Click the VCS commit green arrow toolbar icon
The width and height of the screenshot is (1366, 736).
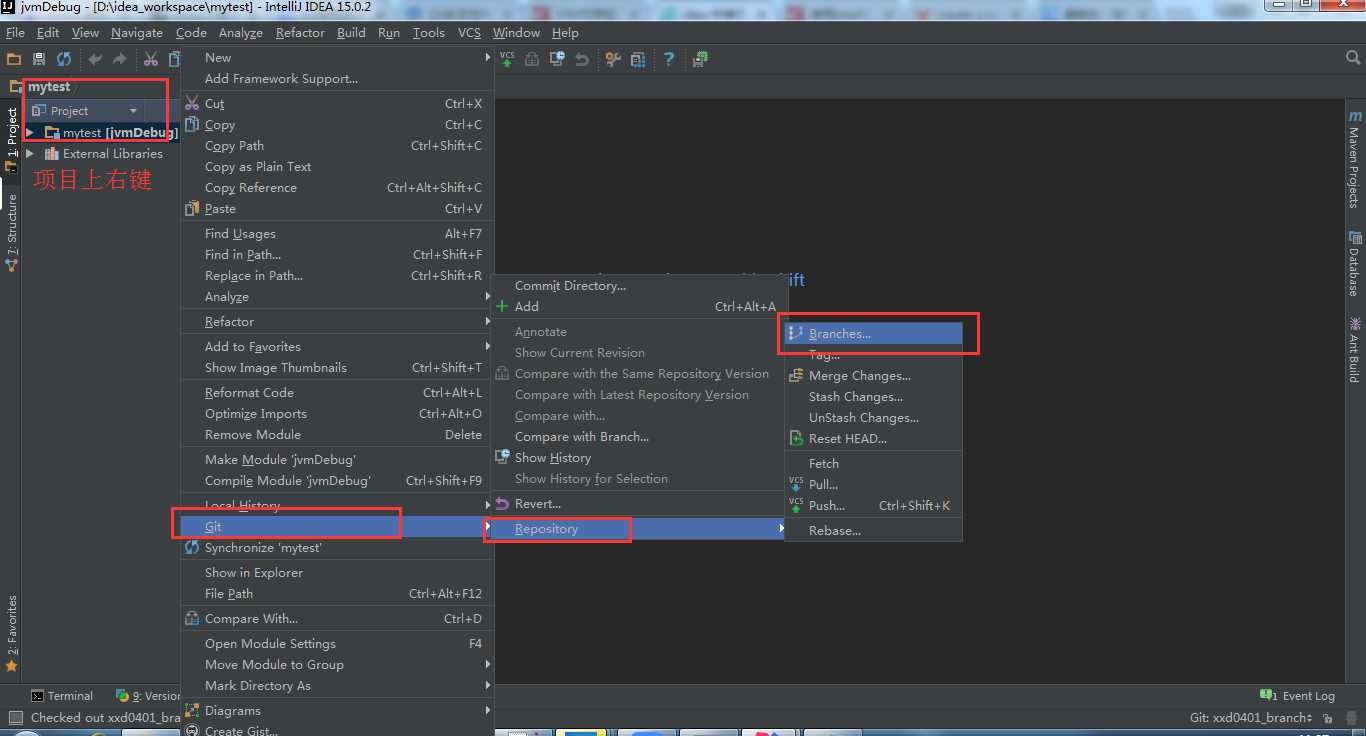[507, 59]
